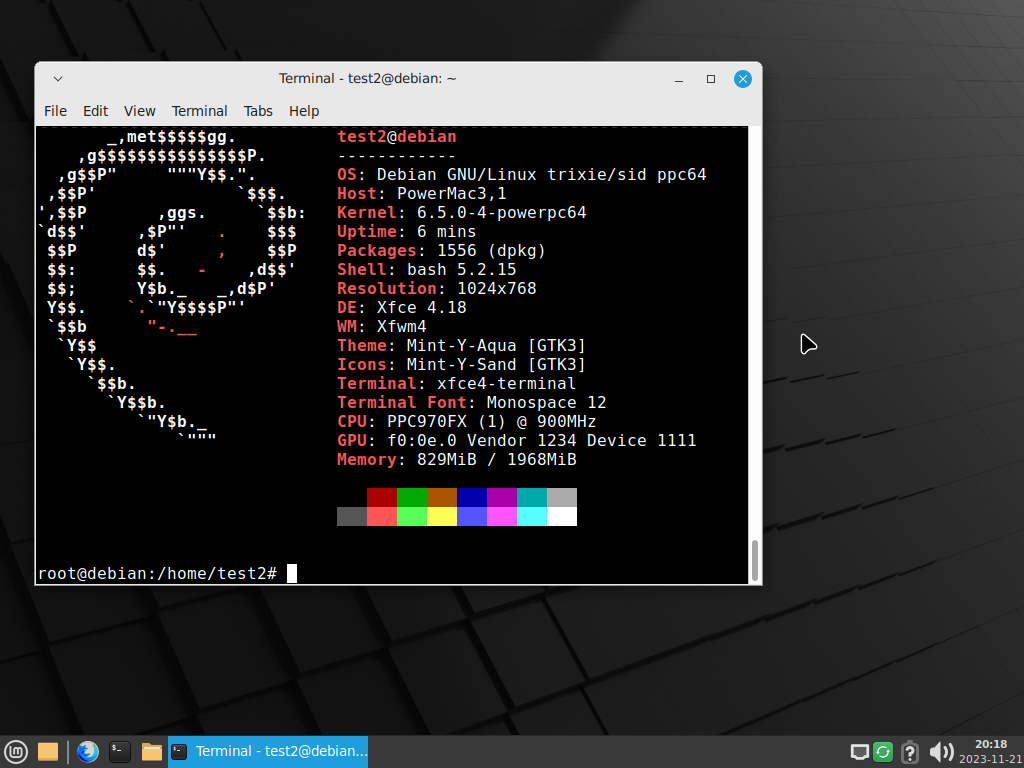The width and height of the screenshot is (1024, 768).
Task: Click the show desktop icon in taskbar
Action: (x=47, y=751)
